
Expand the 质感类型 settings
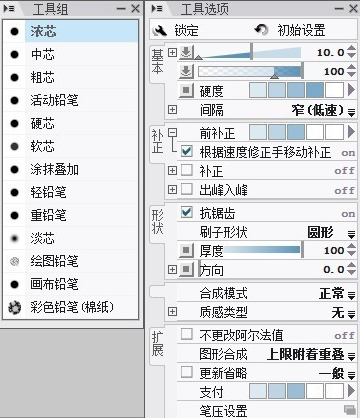[x=172, y=312]
